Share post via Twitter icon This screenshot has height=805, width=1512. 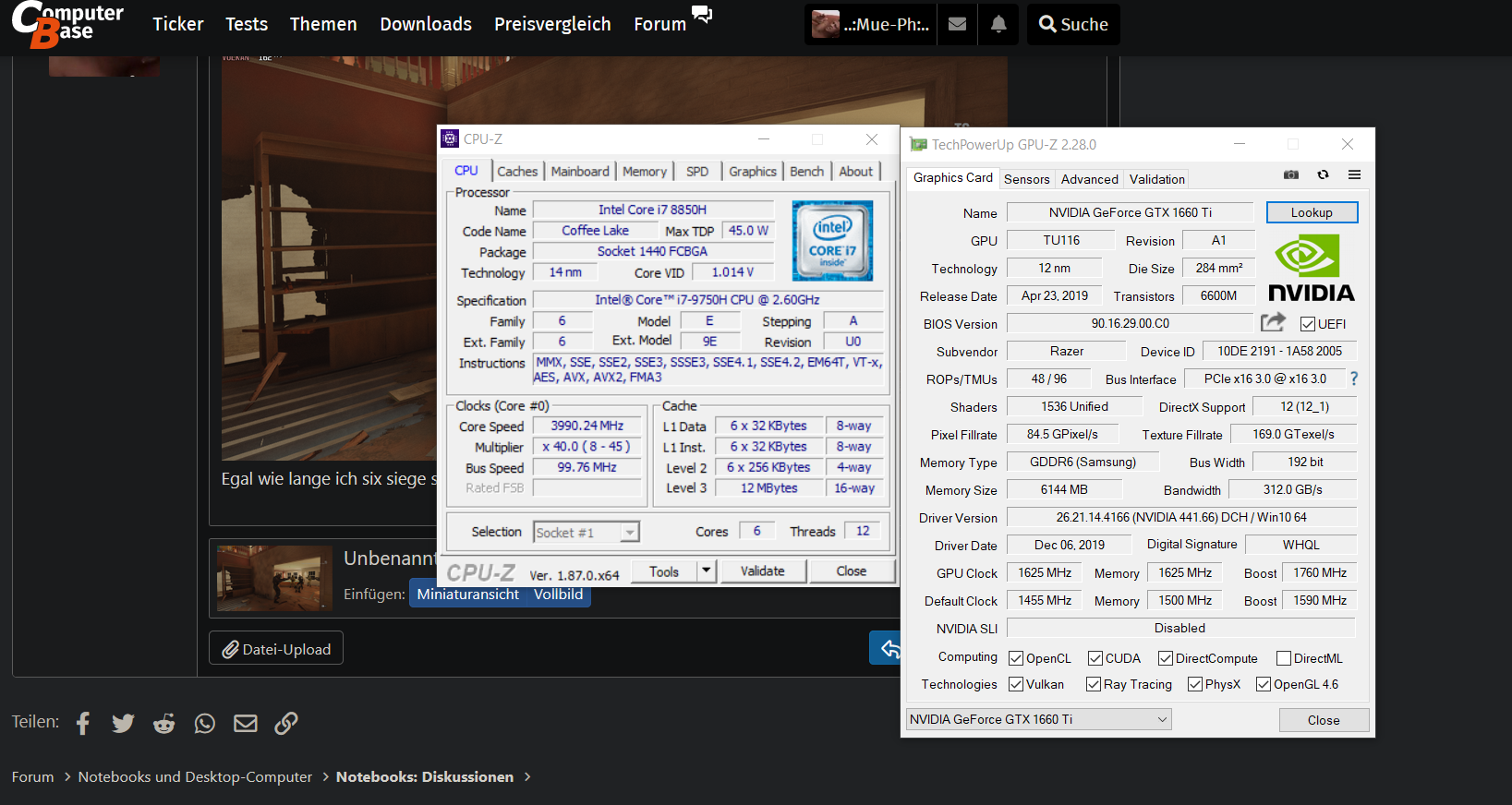tap(123, 723)
